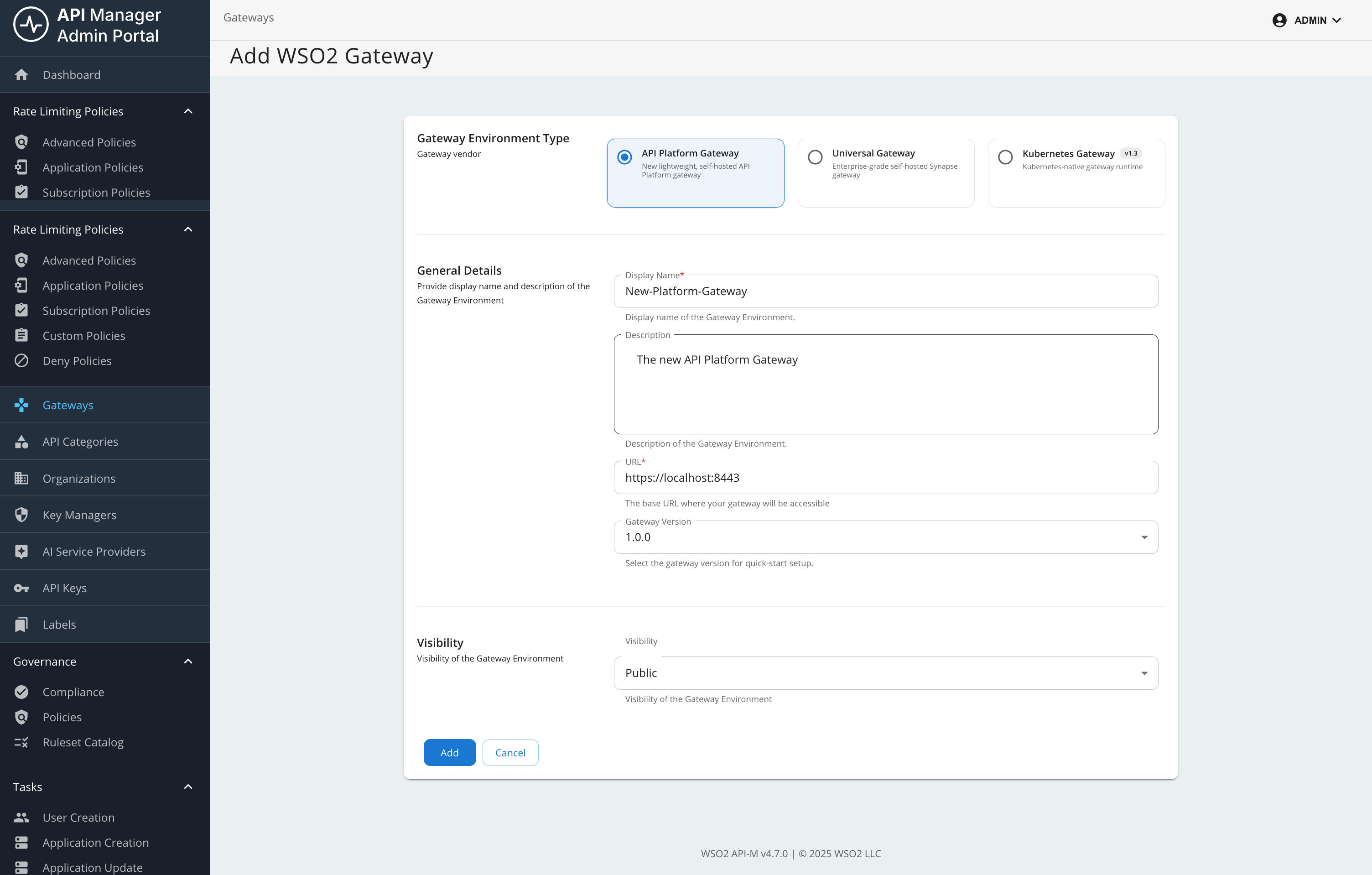
Task: Click the Advanced Policies icon in the upper Rate Limiting section
Action: tap(21, 142)
